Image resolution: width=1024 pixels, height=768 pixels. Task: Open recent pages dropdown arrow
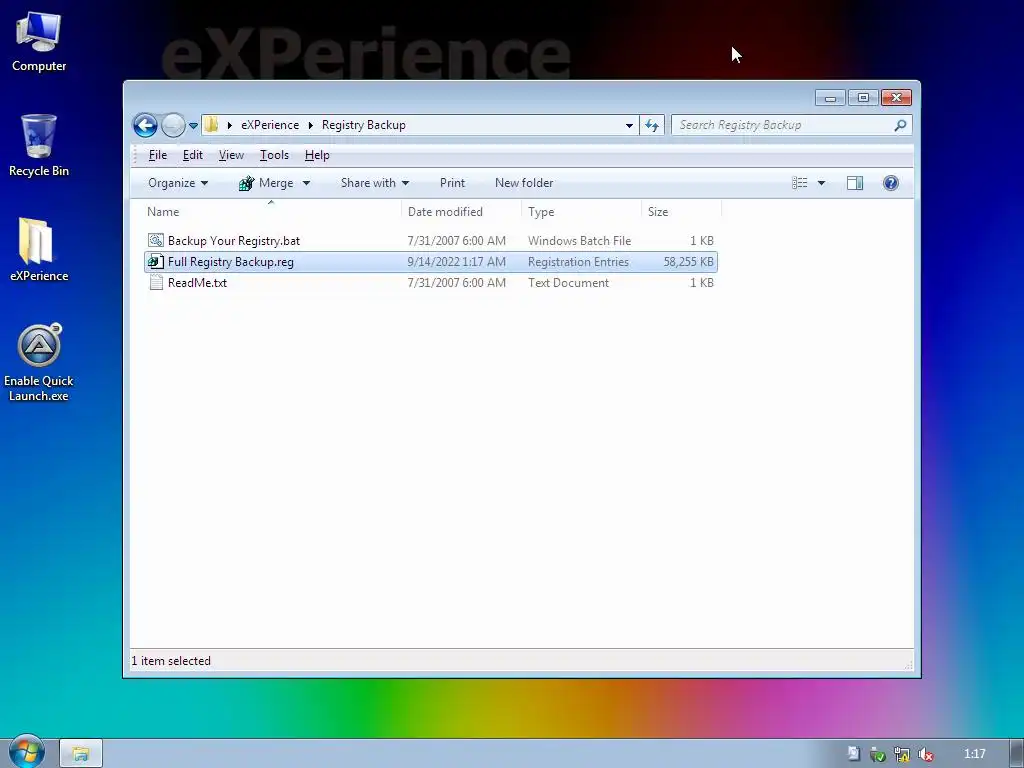[193, 125]
